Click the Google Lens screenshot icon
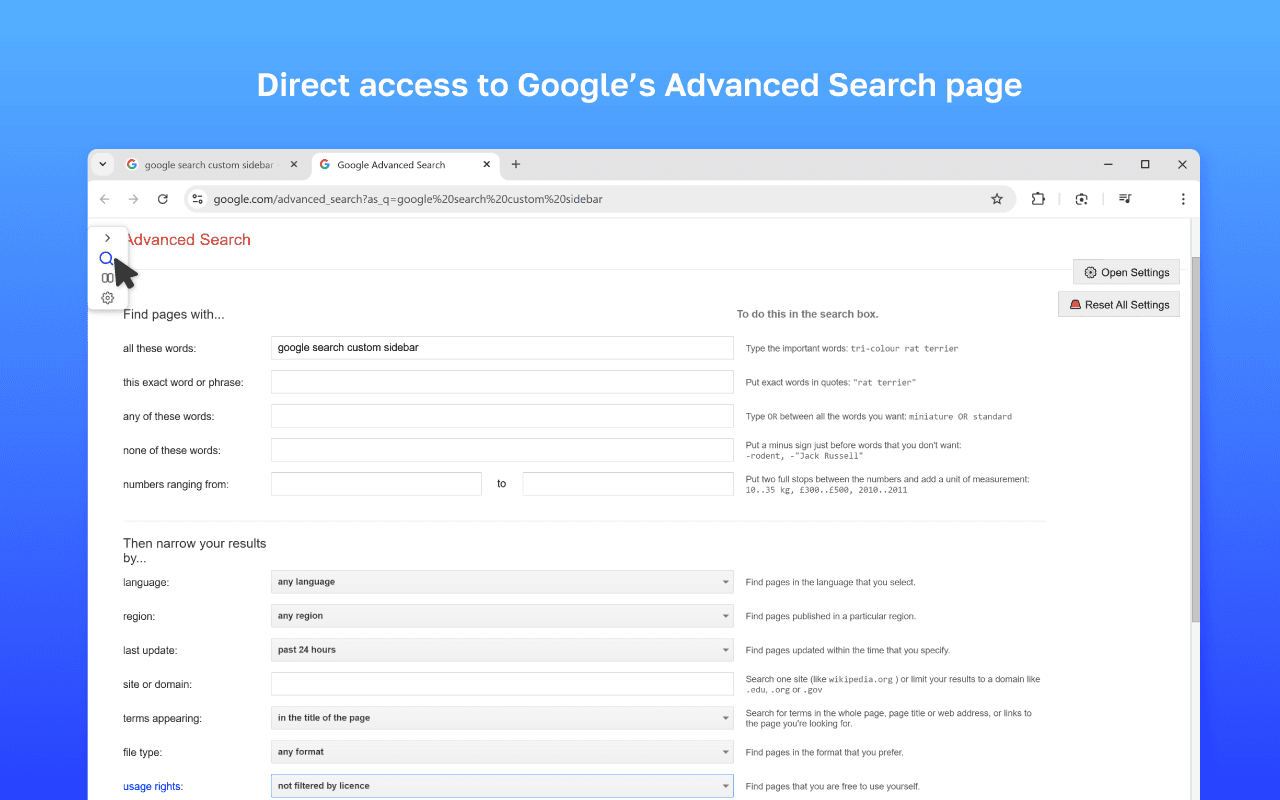 [x=1081, y=199]
